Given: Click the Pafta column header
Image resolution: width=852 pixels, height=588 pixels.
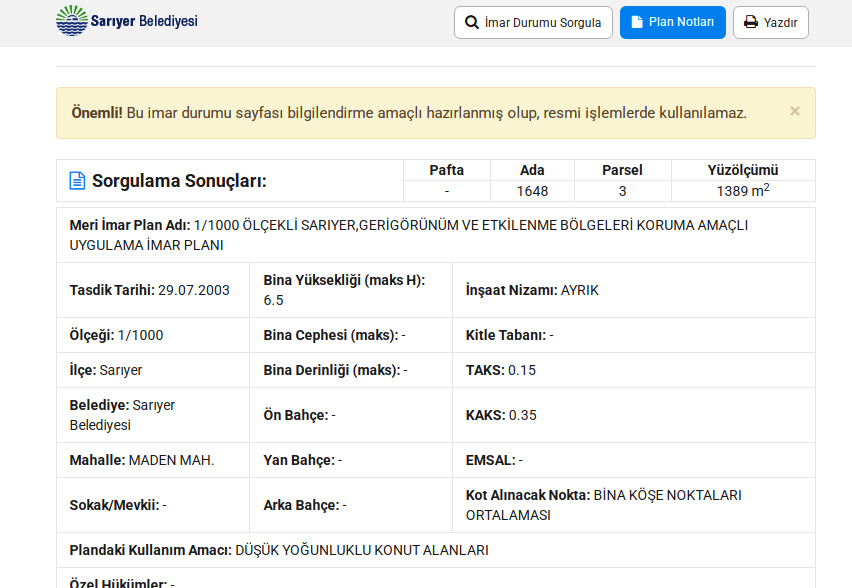Looking at the screenshot, I should click(x=447, y=170).
